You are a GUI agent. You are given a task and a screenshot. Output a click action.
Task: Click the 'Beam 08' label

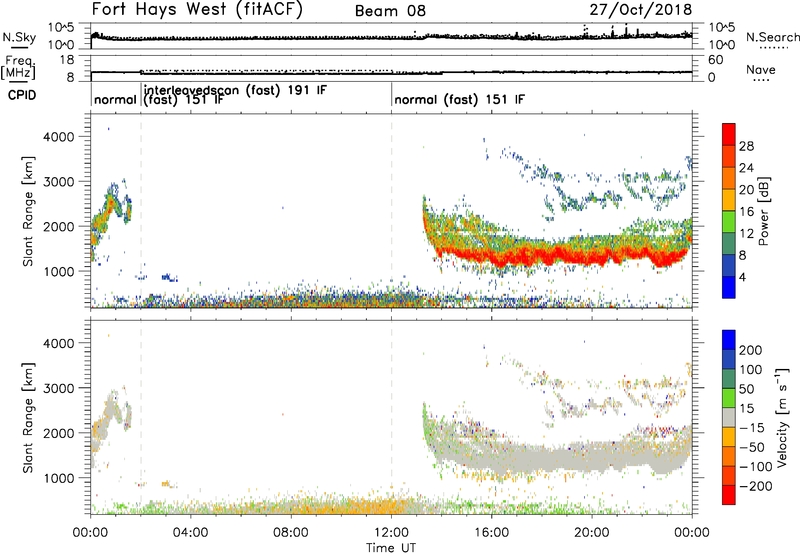[390, 11]
